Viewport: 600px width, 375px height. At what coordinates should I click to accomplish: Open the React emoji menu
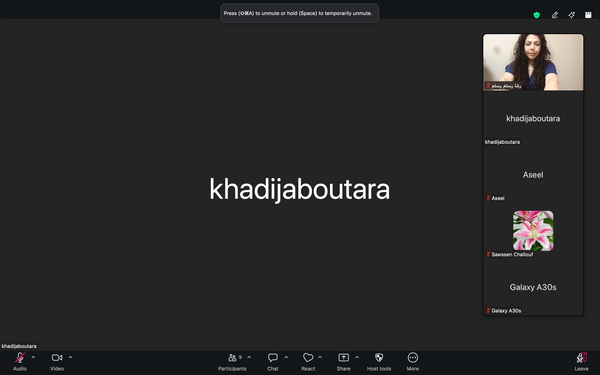click(x=308, y=361)
